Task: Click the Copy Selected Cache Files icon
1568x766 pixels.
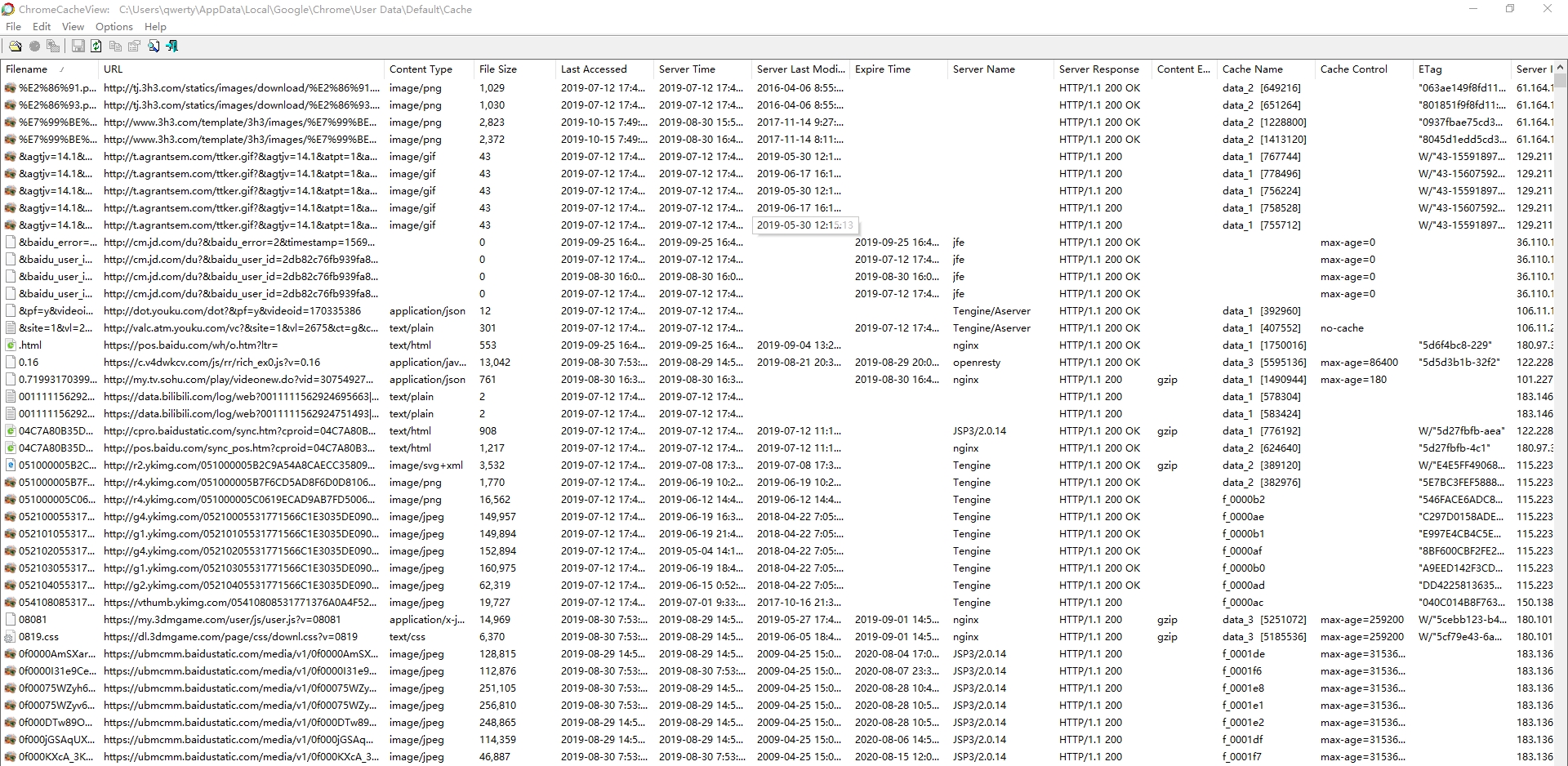Action: tap(53, 47)
